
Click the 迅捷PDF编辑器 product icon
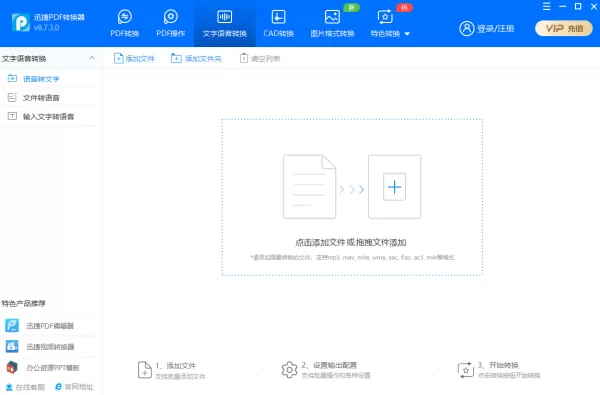[x=12, y=325]
